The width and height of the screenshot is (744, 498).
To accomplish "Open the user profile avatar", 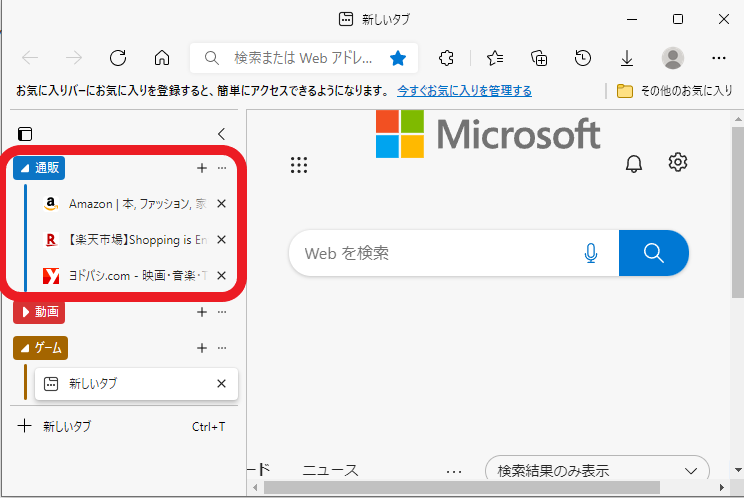I will 672,58.
